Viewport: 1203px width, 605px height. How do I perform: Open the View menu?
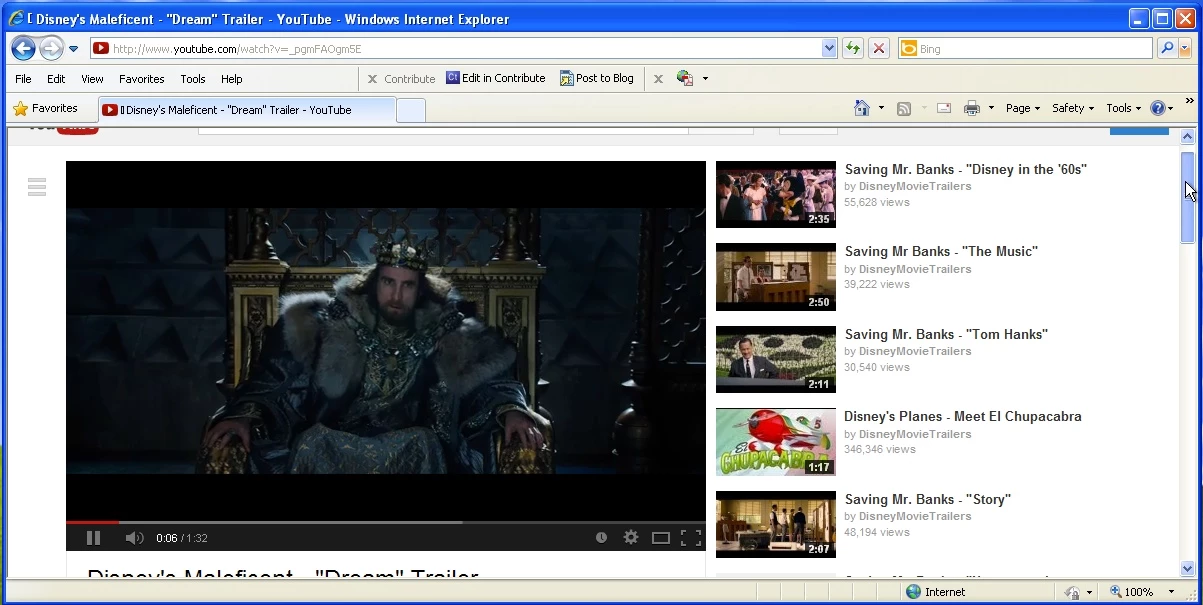pos(92,79)
